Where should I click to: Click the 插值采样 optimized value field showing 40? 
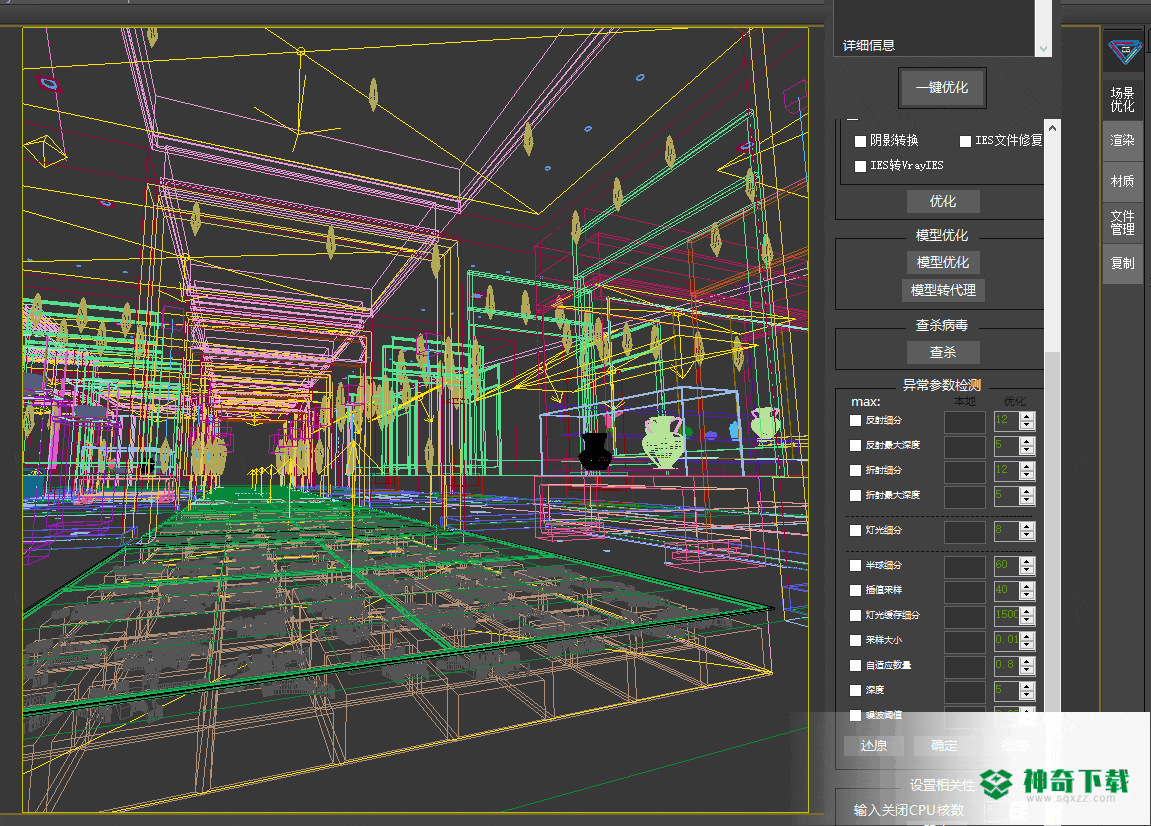[1006, 590]
